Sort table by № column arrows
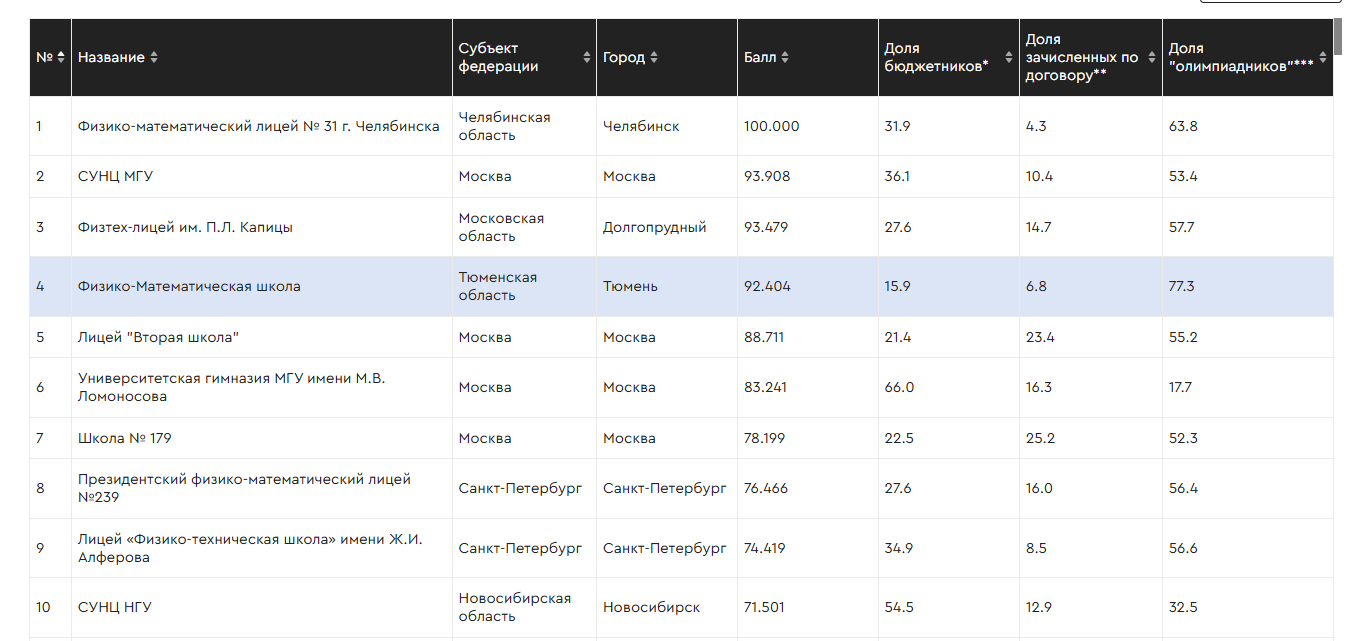The height and width of the screenshot is (641, 1348). (61, 57)
